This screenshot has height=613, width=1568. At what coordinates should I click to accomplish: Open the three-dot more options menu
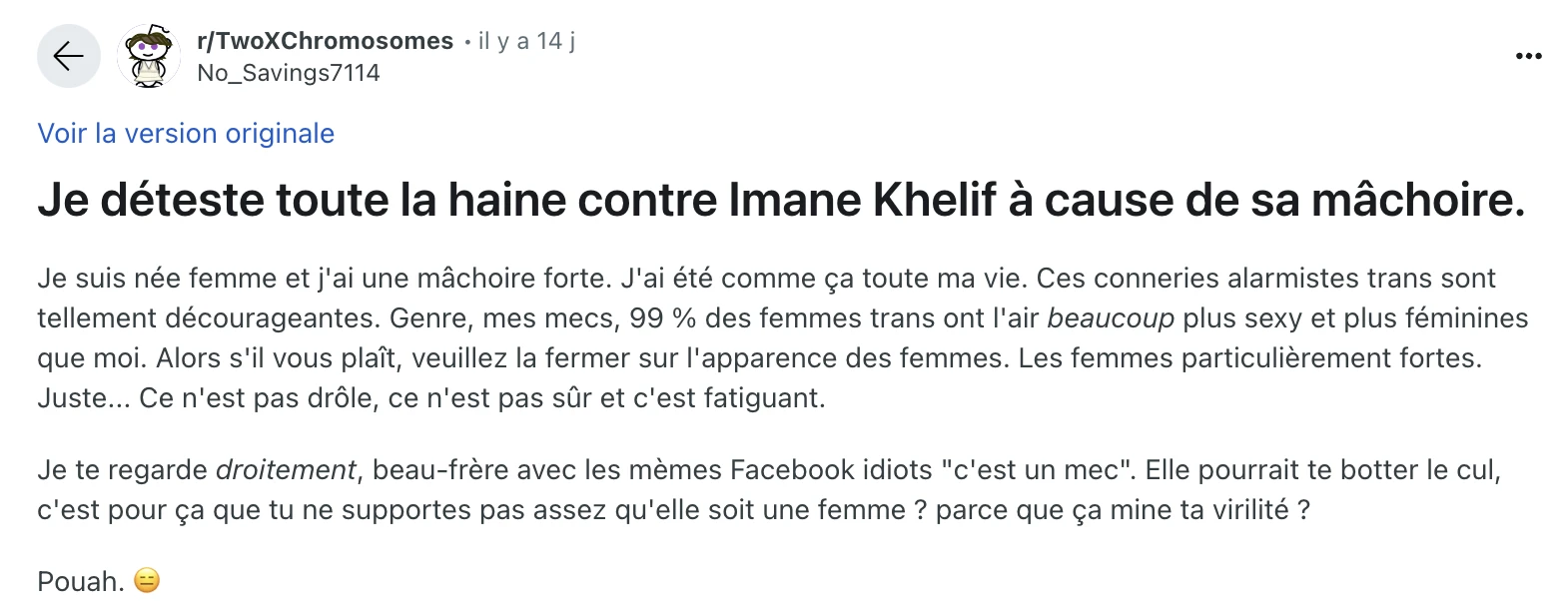point(1528,56)
